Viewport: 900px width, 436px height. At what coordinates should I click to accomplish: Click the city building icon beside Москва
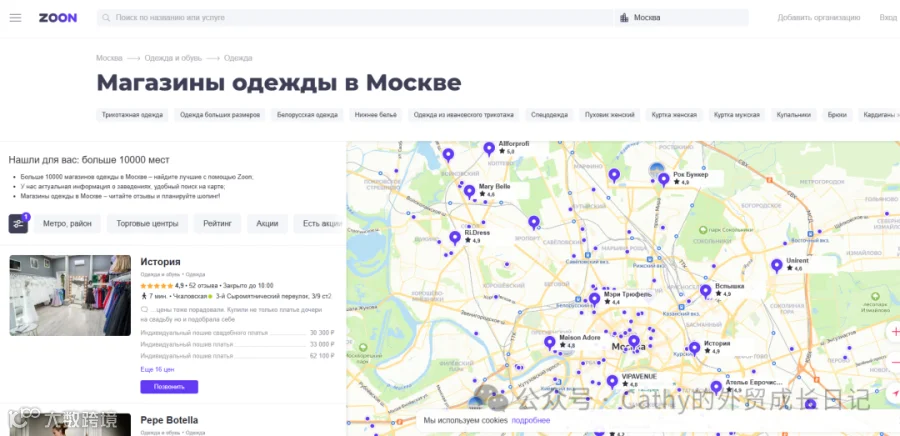coord(624,18)
